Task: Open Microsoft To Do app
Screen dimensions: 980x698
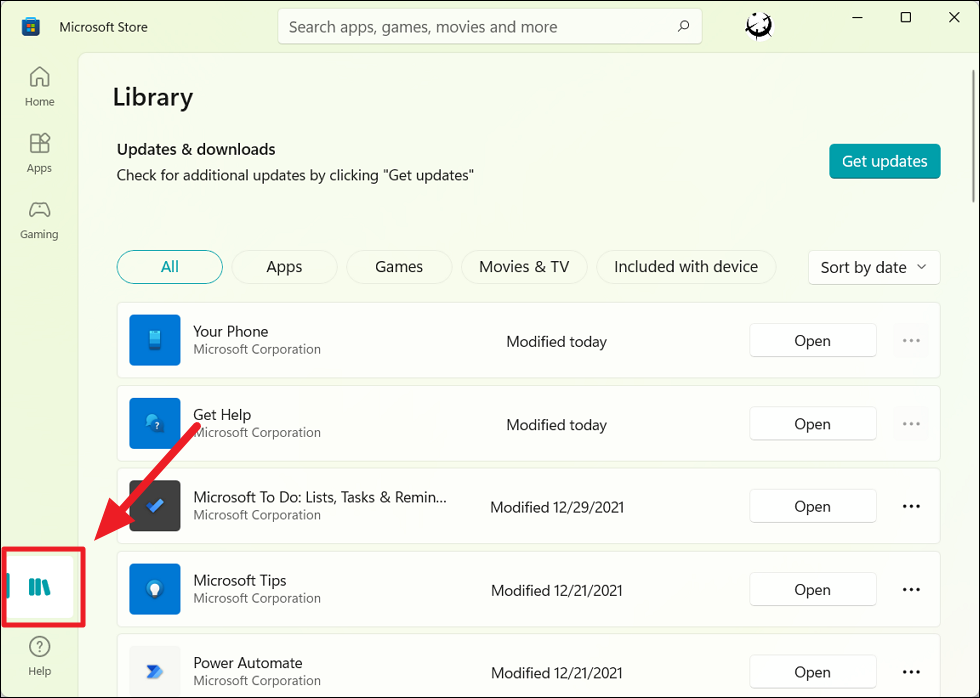Action: point(812,506)
